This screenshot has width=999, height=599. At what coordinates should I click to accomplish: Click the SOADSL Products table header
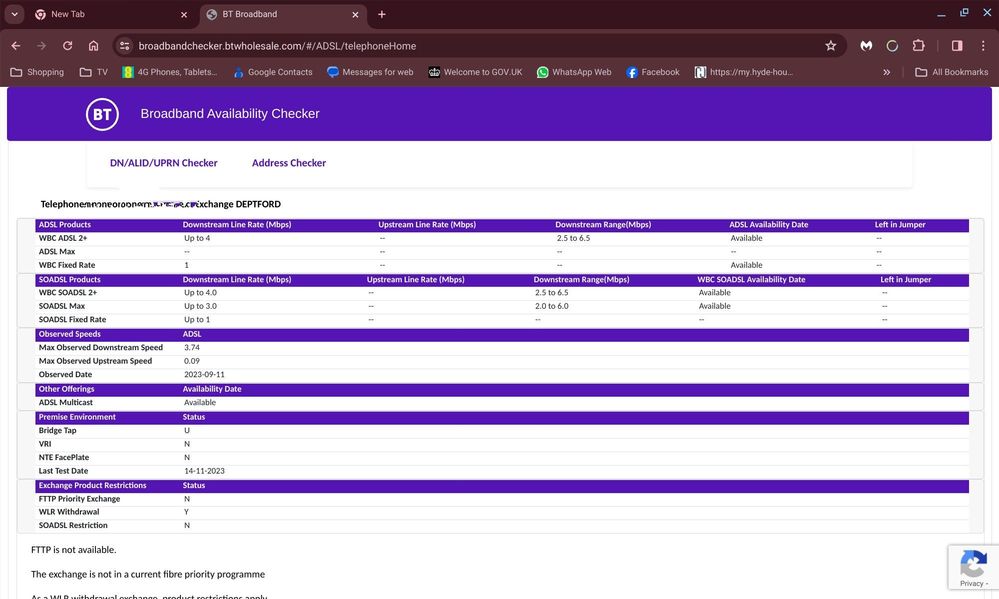pyautogui.click(x=69, y=279)
